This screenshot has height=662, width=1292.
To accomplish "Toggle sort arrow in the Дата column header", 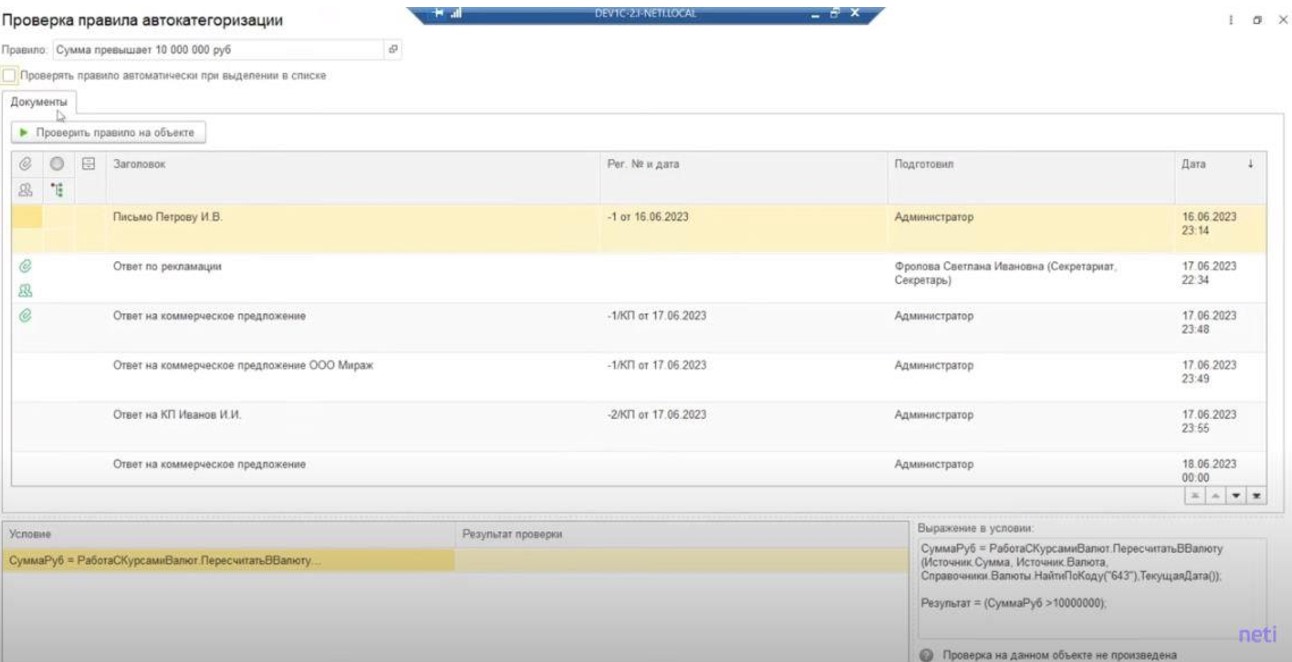I will click(1250, 164).
